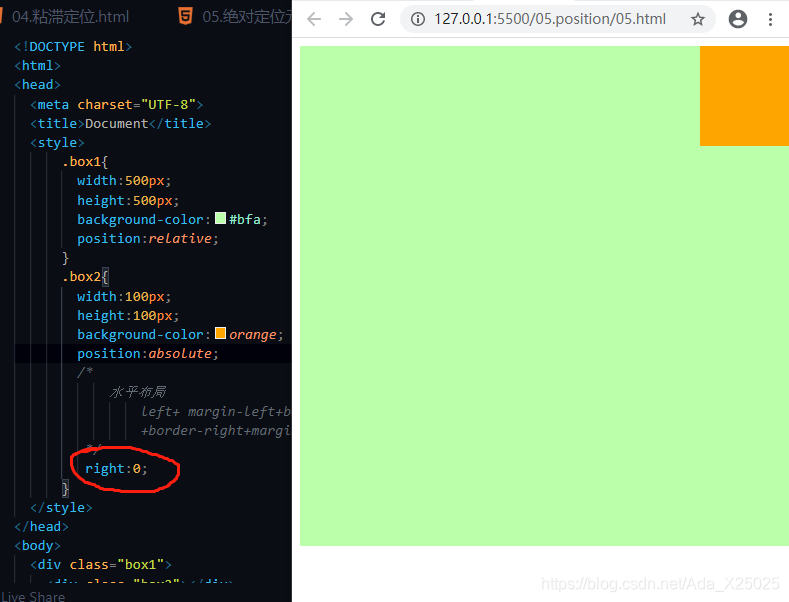Click the closing '</head>' tag line
This screenshot has width=789, height=602.
pos(41,526)
